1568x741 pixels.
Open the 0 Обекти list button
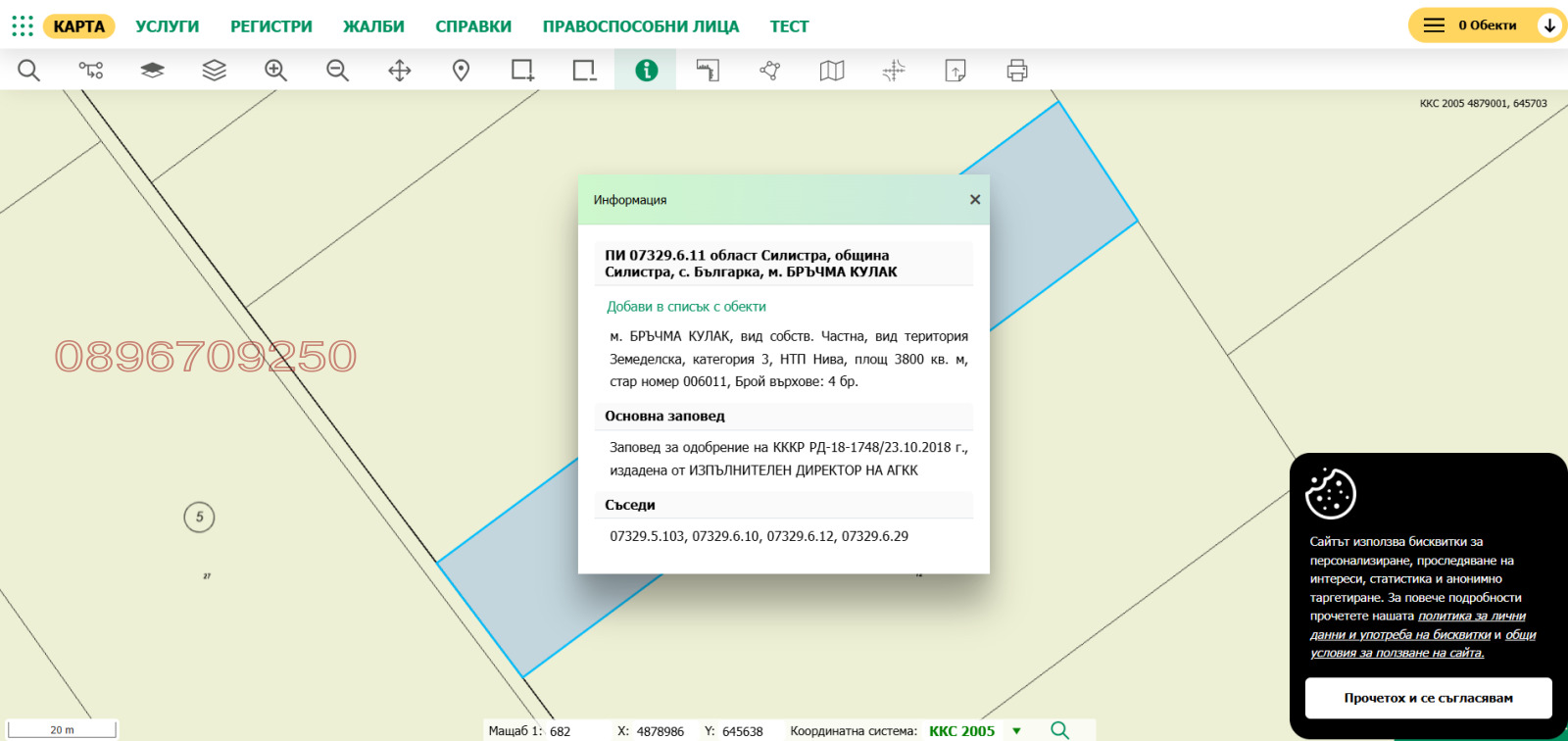[1487, 25]
